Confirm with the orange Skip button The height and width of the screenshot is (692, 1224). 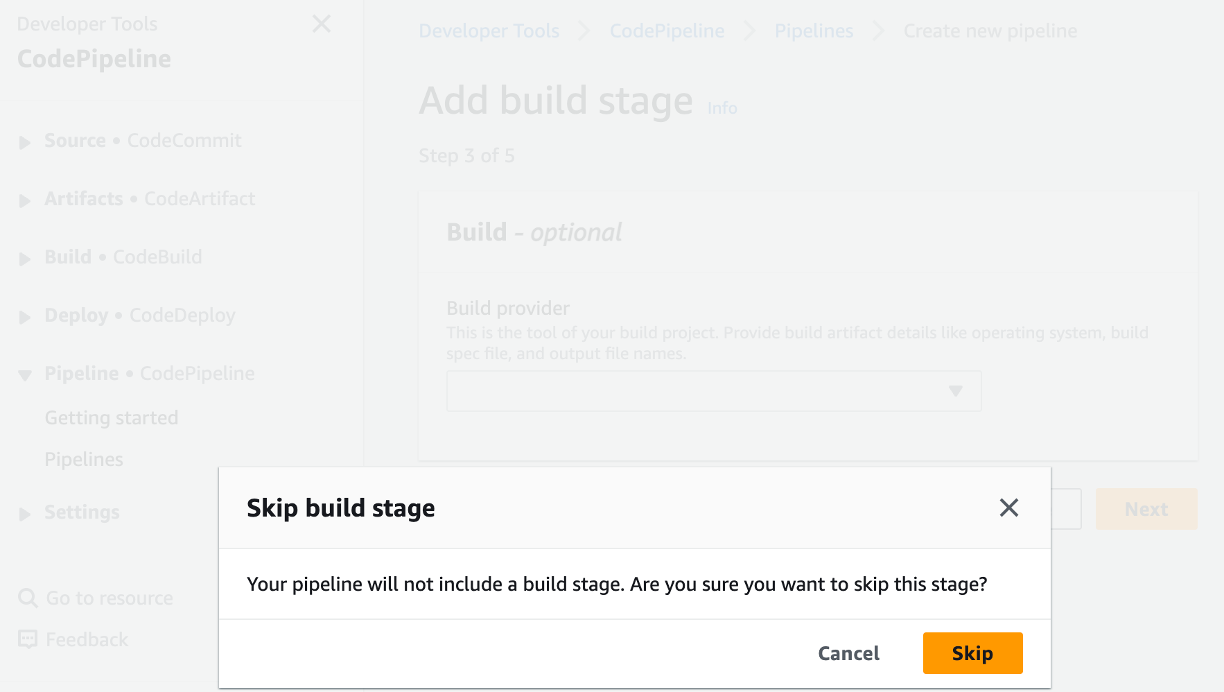tap(972, 653)
